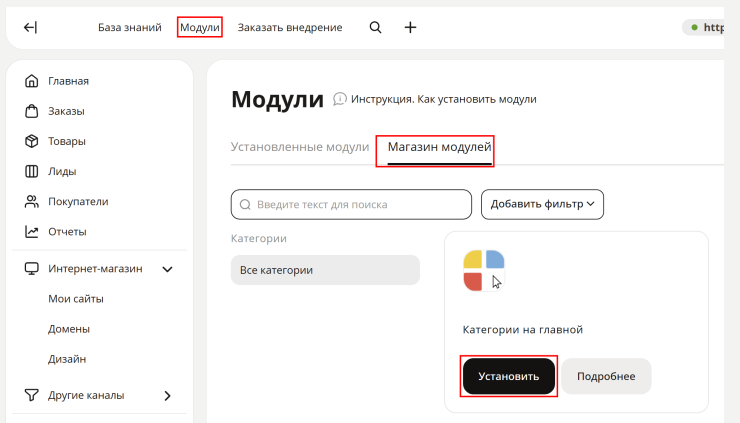The width and height of the screenshot is (740, 423).
Task: Click the Категории на главной module title
Action: (x=523, y=330)
